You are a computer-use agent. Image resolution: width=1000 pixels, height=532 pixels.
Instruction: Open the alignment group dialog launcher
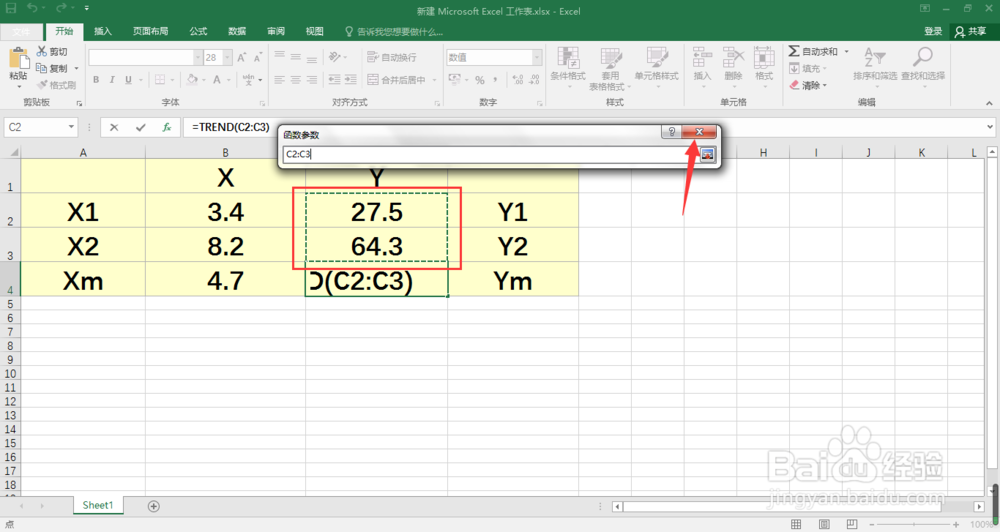pos(438,103)
